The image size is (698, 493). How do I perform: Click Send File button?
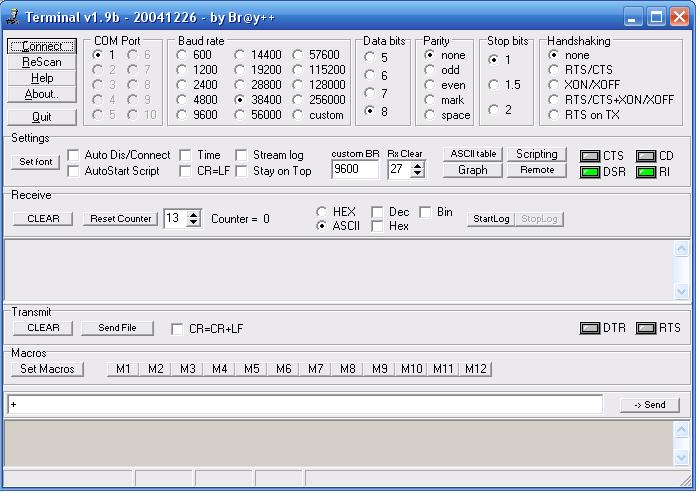click(x=118, y=328)
